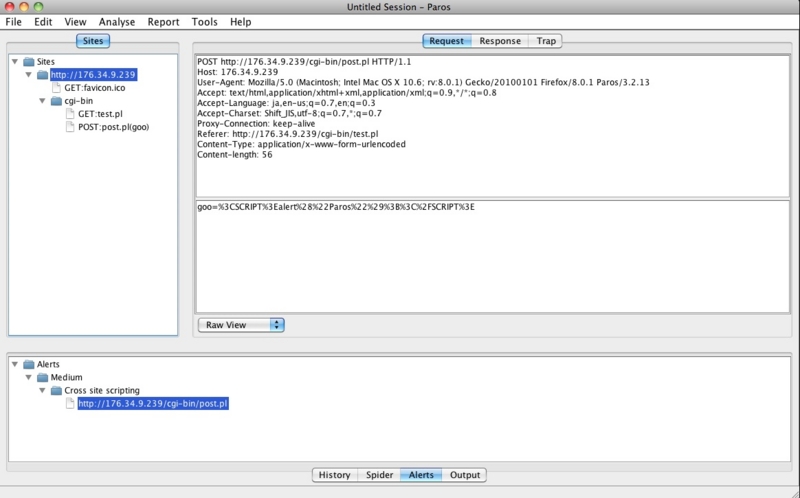Click the Content-length: 56 line
This screenshot has width=800, height=498.
pyautogui.click(x=235, y=155)
